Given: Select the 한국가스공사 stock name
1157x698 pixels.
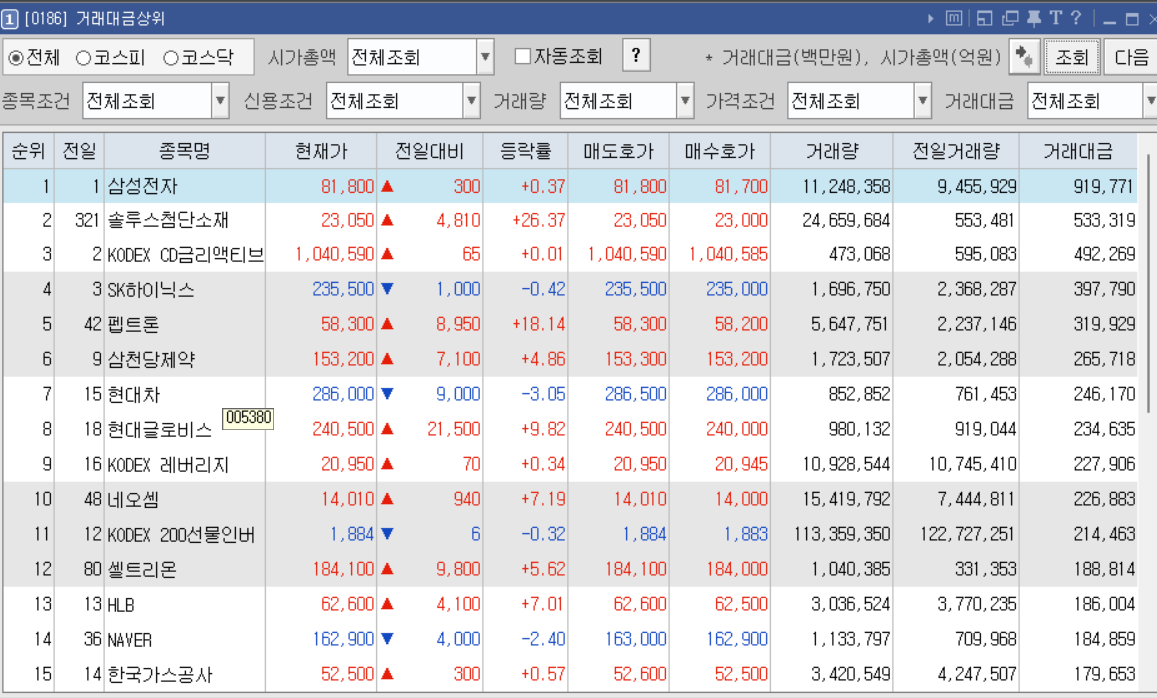Looking at the screenshot, I should click(159, 674).
